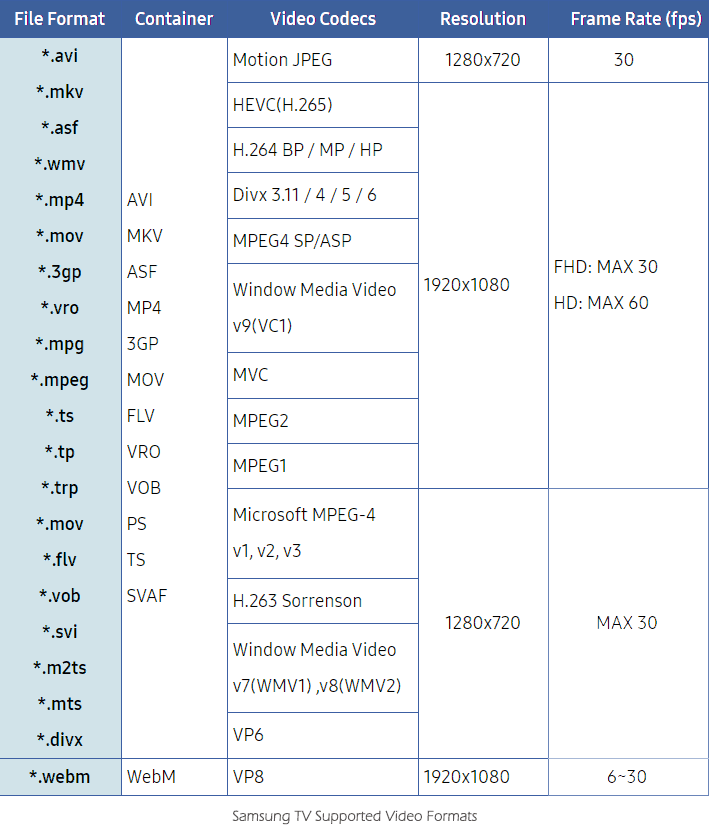Viewport: 709px width, 834px height.
Task: Select the 'H.264 BP / MP / HP' cell
Action: (x=323, y=150)
